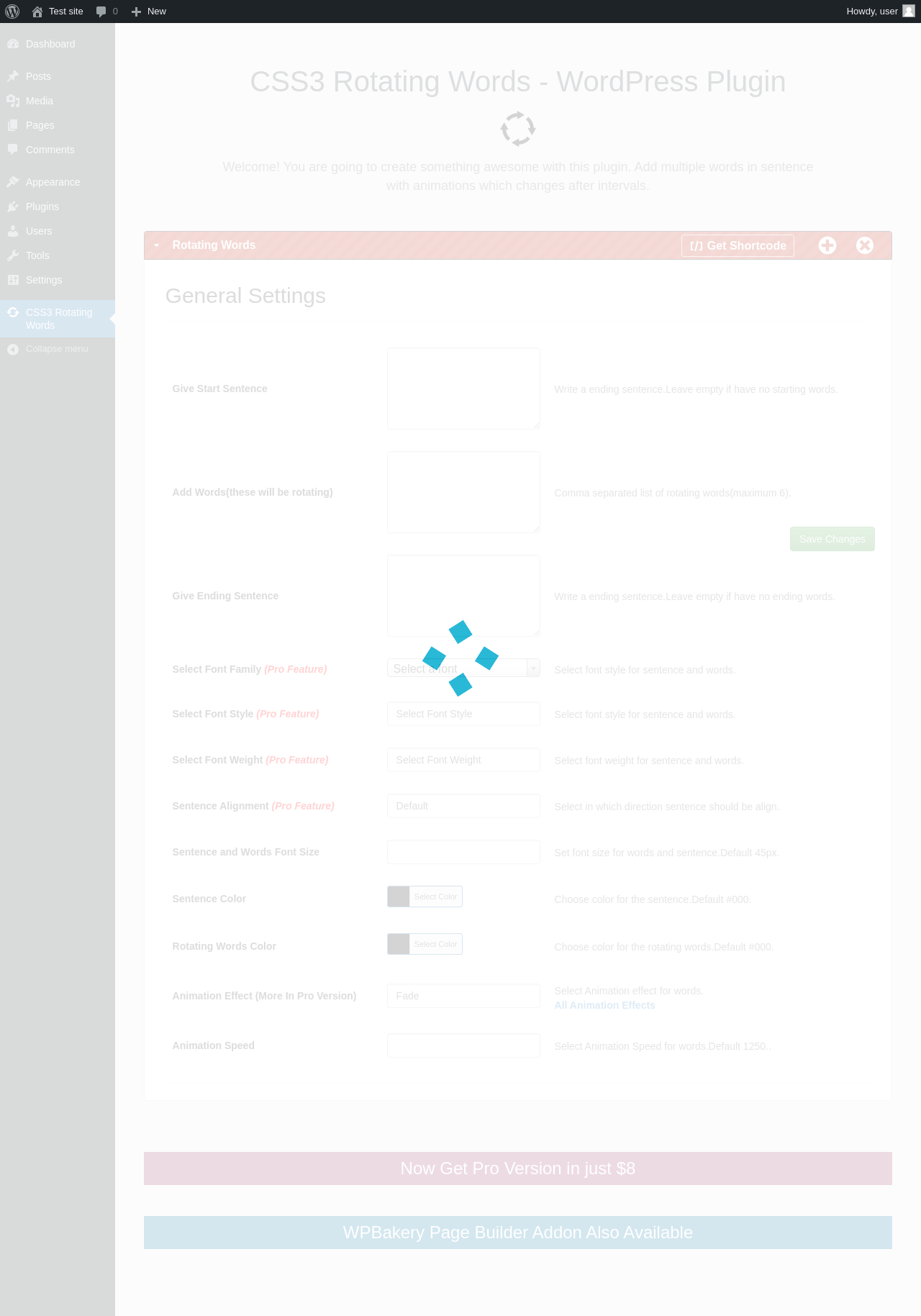Go to the Posts menu

coord(58,76)
